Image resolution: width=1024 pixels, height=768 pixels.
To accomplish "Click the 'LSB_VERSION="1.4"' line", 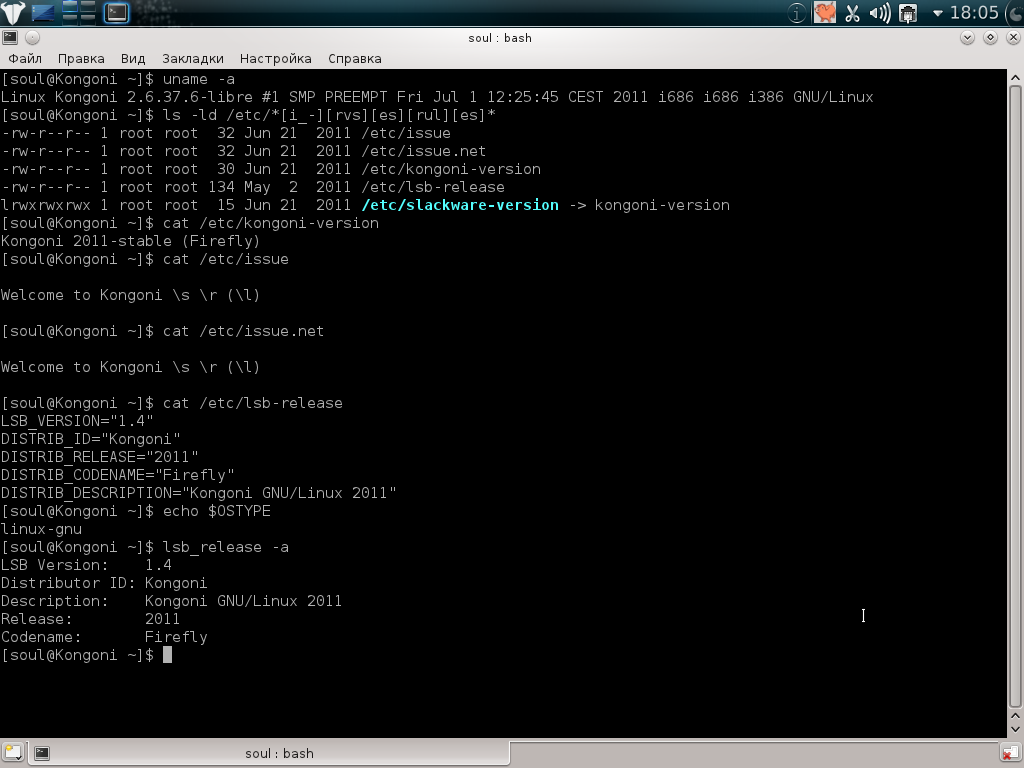I will pos(77,421).
